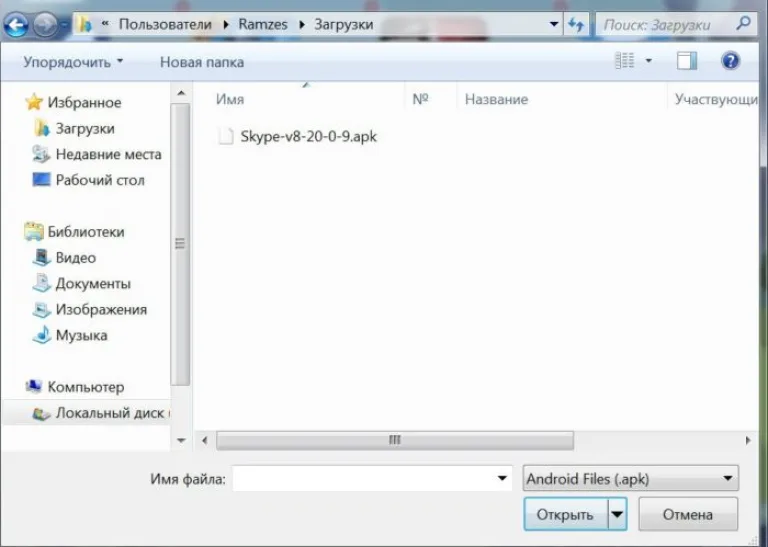This screenshot has width=768, height=547.
Task: Click the horizontal scrollbar thumb
Action: pos(395,440)
